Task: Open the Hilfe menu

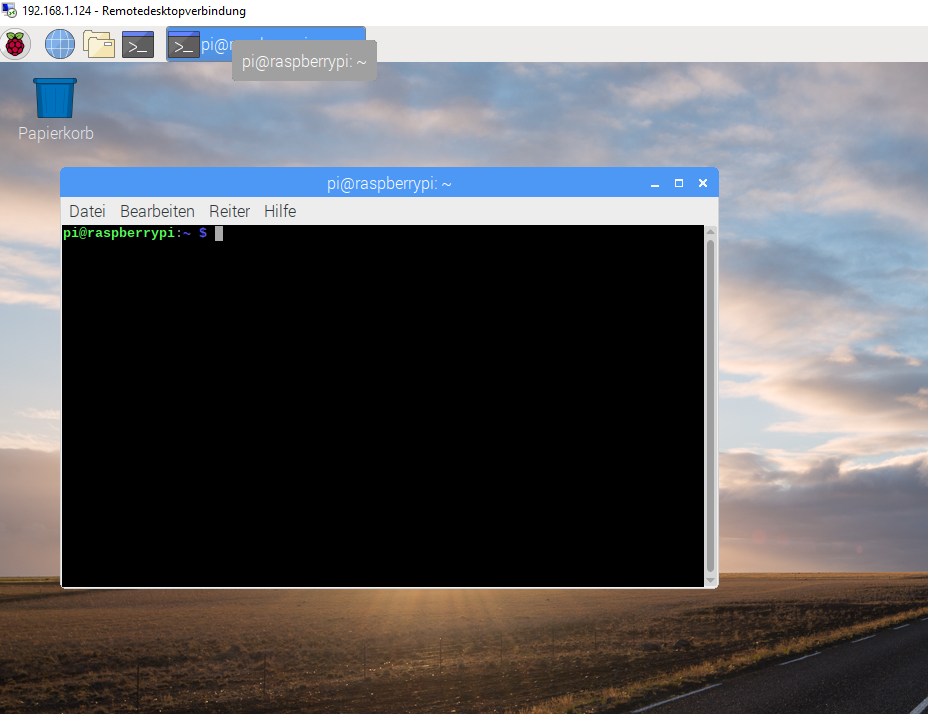Action: [280, 211]
